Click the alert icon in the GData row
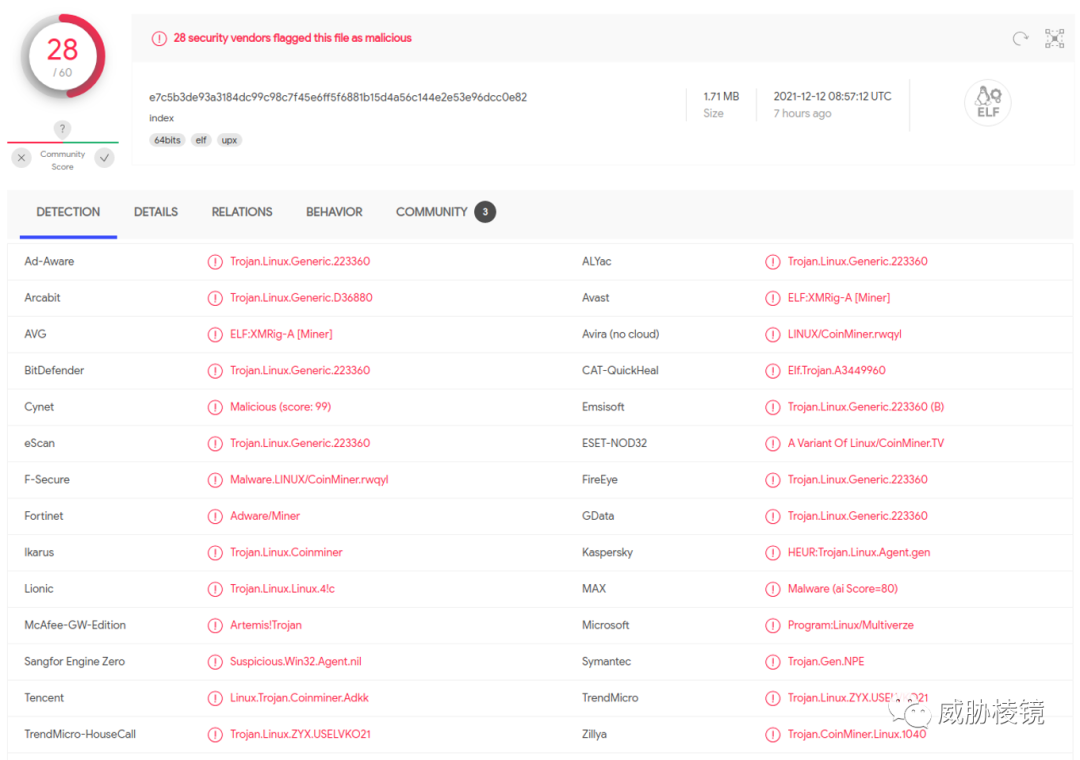Screen dimensions: 1080x760 (773, 516)
